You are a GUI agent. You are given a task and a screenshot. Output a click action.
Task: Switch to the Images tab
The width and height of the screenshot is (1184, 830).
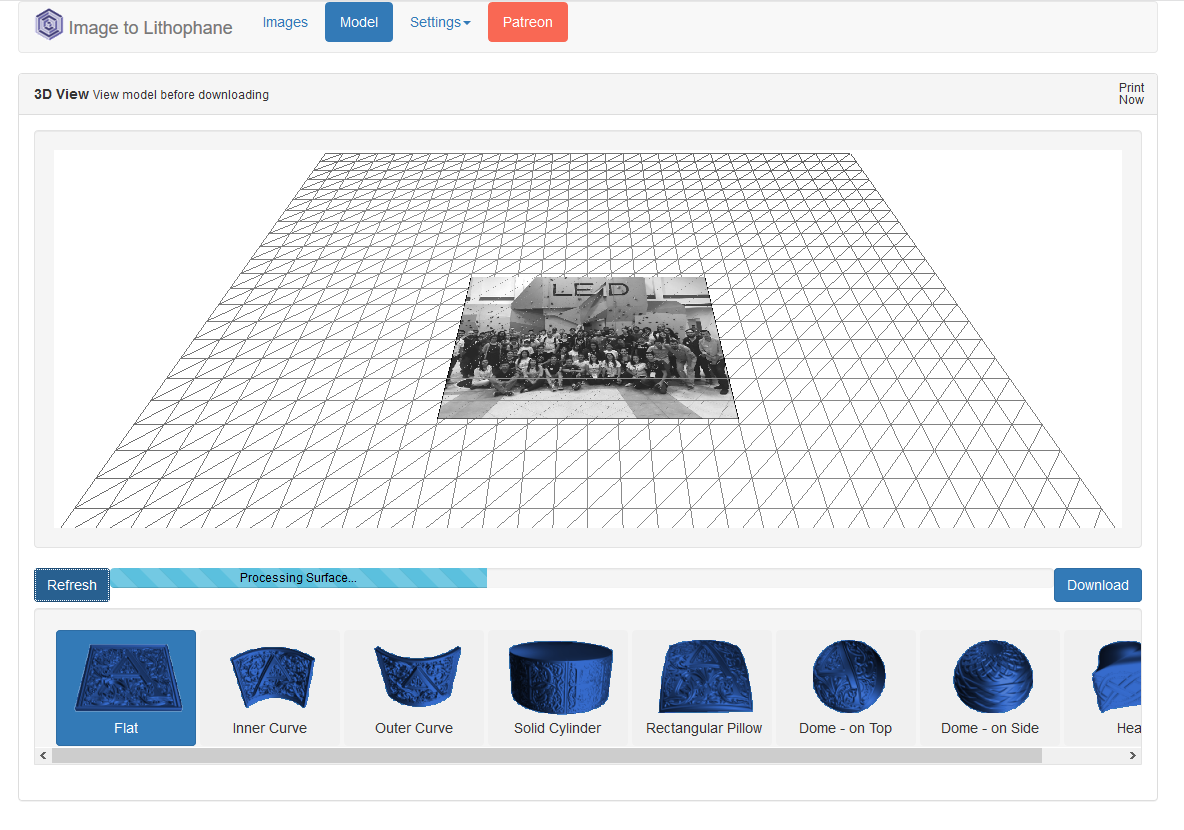[x=285, y=22]
